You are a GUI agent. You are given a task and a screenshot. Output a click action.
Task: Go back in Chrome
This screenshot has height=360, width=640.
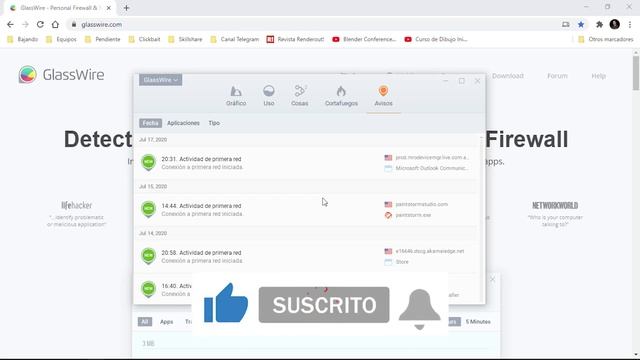[x=10, y=24]
